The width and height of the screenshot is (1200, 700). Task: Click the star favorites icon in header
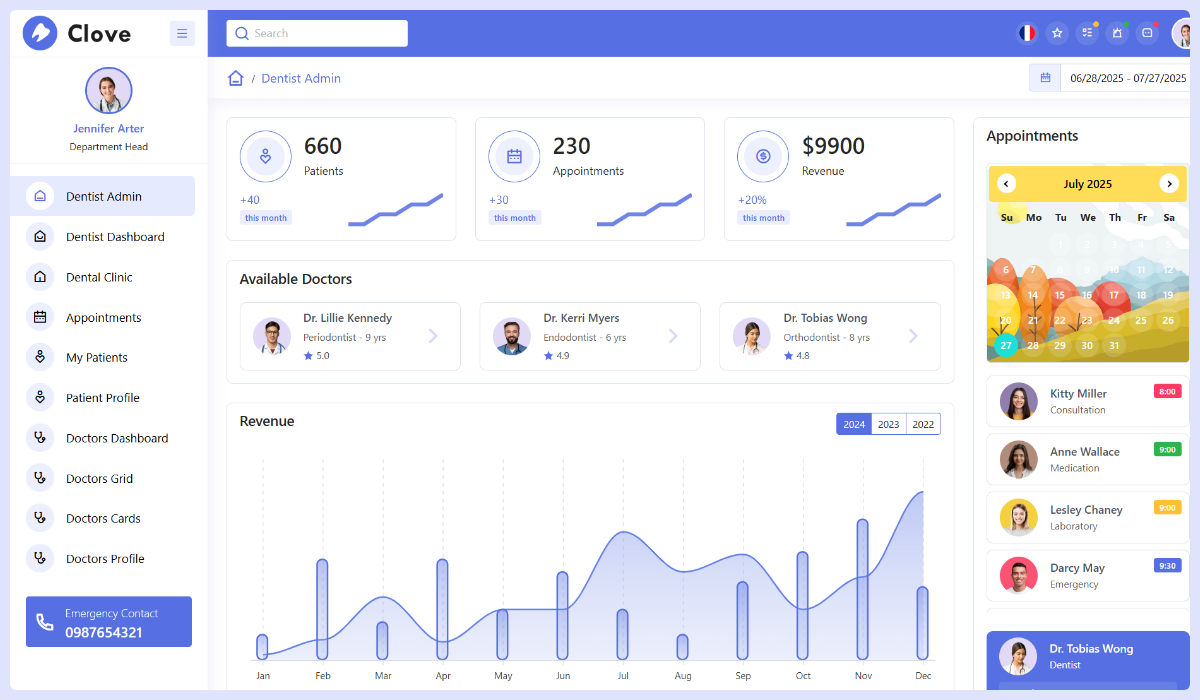pos(1057,33)
